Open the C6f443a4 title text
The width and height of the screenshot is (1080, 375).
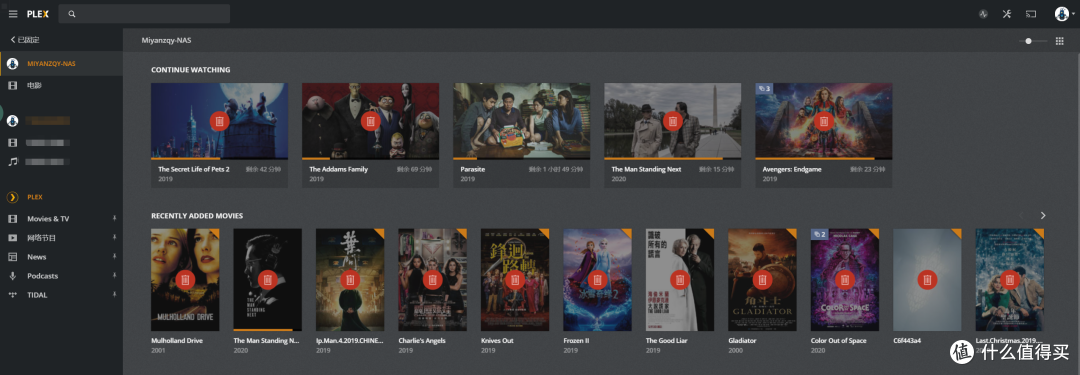pos(907,341)
